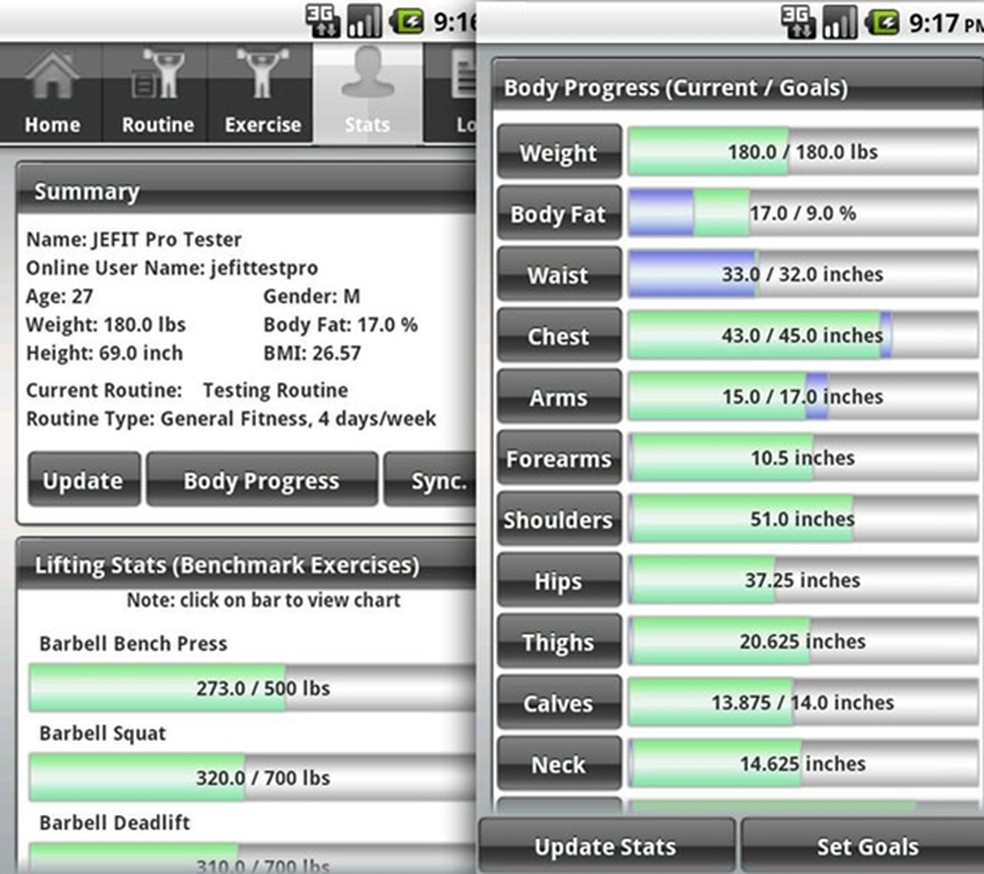Click the 33.0 / 32.0 inches waist bar
984x874 pixels.
pos(803,274)
